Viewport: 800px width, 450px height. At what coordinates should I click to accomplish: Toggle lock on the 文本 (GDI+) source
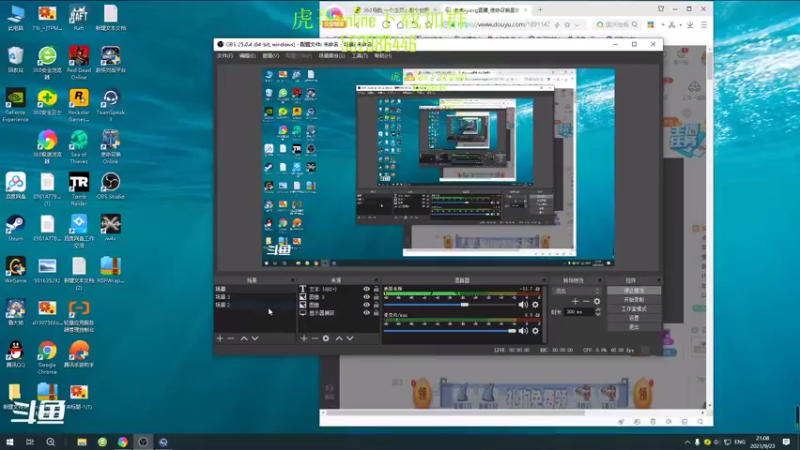point(376,289)
